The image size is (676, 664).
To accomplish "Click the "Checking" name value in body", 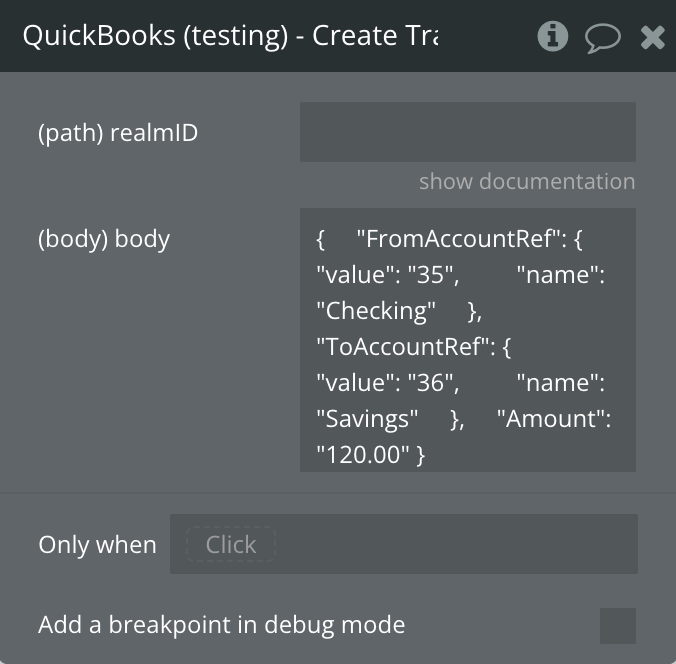I will point(375,311).
